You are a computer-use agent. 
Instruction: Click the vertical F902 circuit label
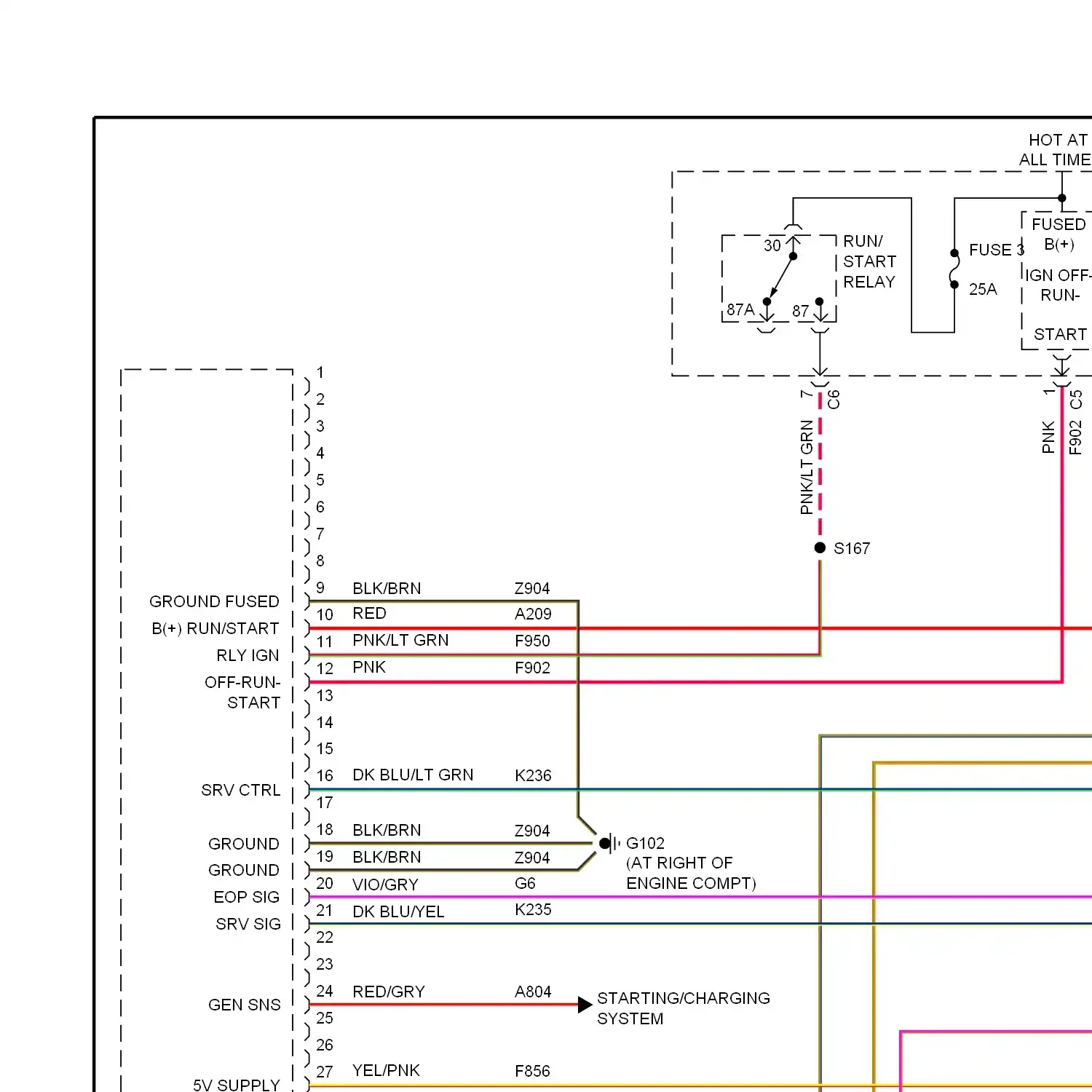[x=1075, y=438]
